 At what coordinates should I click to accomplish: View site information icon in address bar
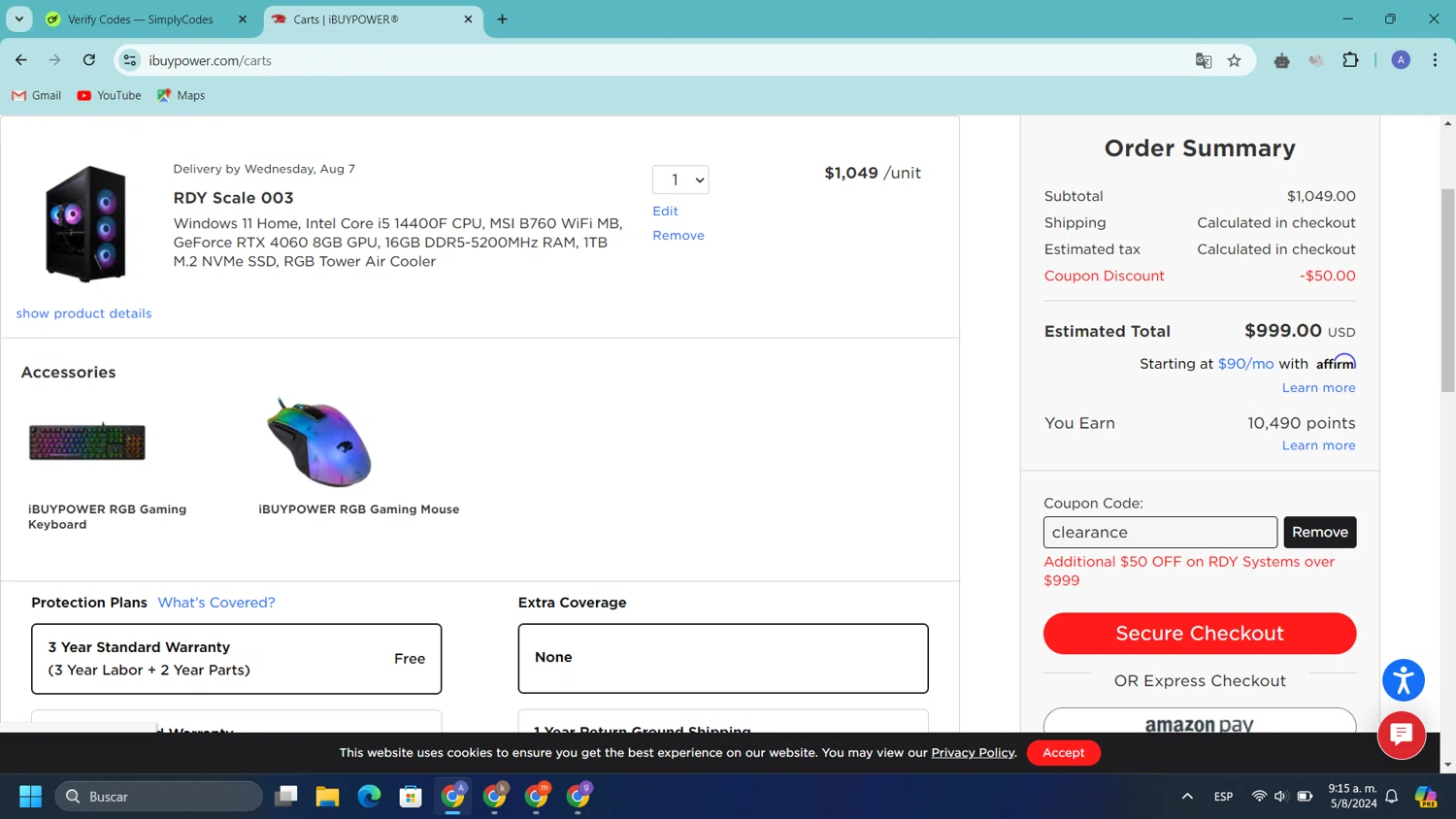click(x=129, y=60)
